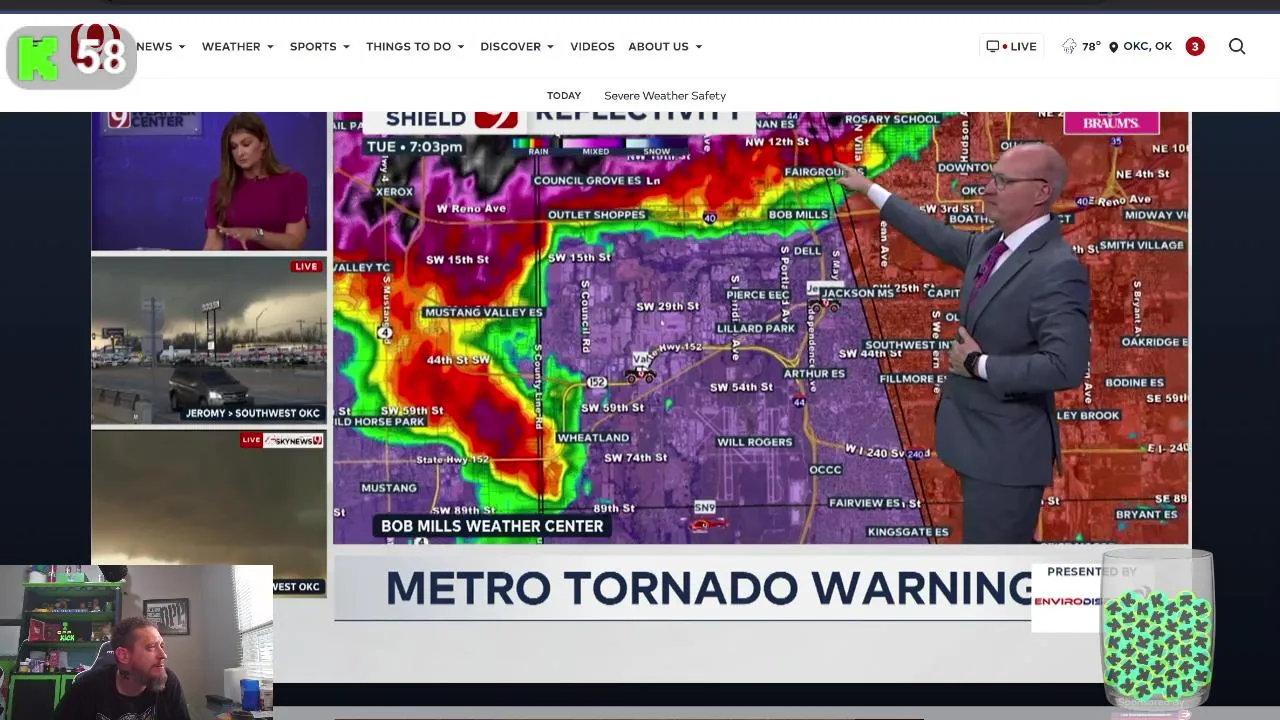Click the K 58 station logo
Image resolution: width=1280 pixels, height=720 pixels.
point(71,57)
